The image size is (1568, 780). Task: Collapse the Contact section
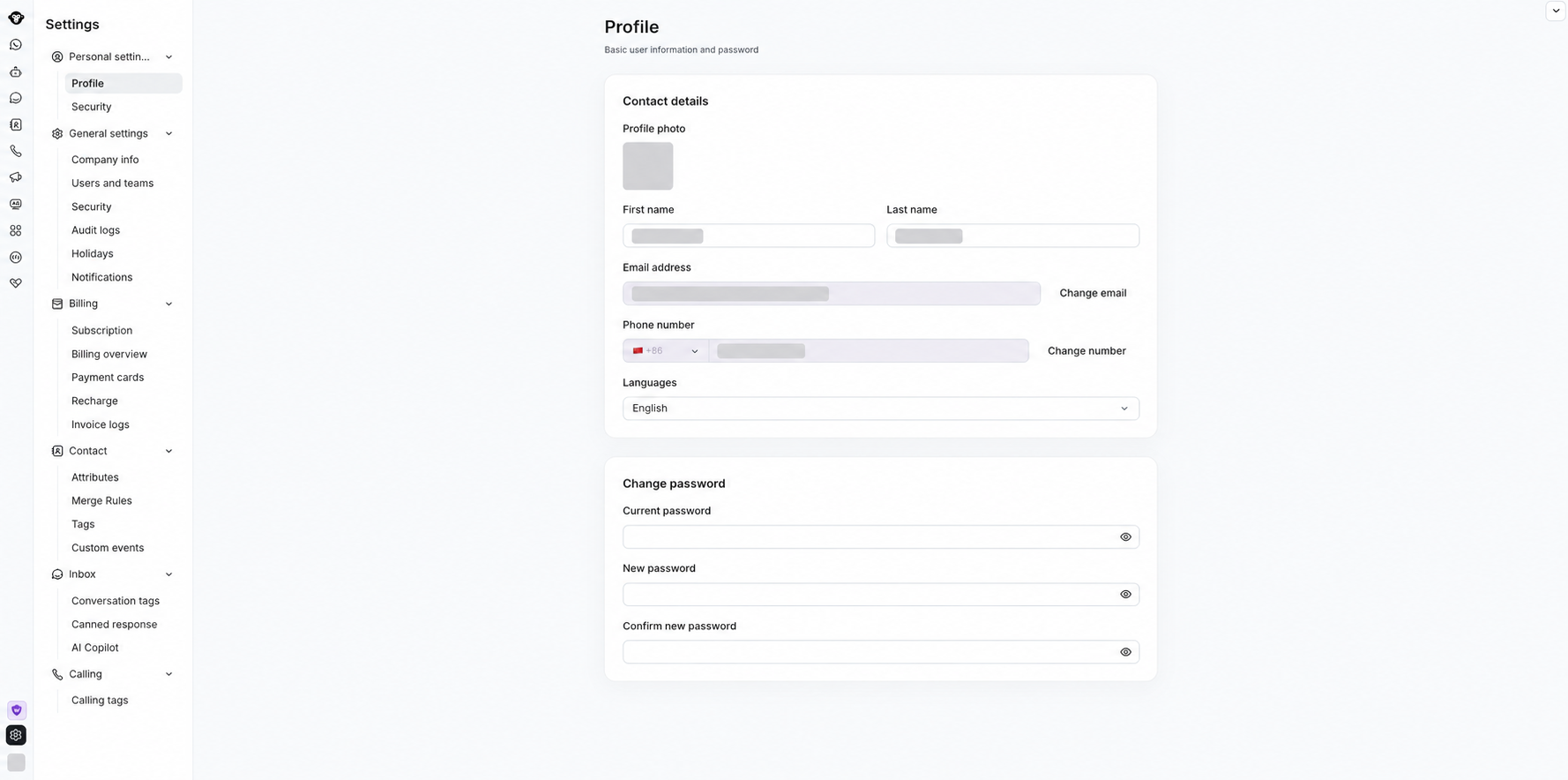pos(168,452)
